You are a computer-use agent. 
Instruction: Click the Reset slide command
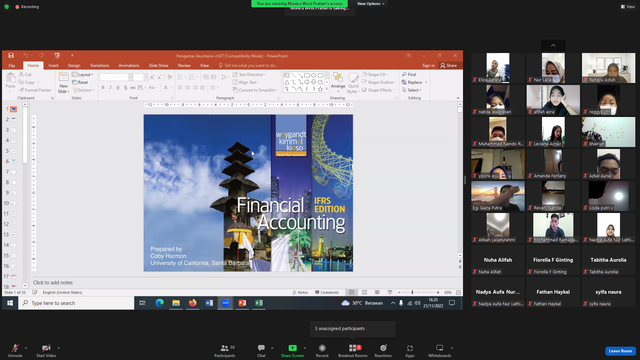pyautogui.click(x=80, y=82)
